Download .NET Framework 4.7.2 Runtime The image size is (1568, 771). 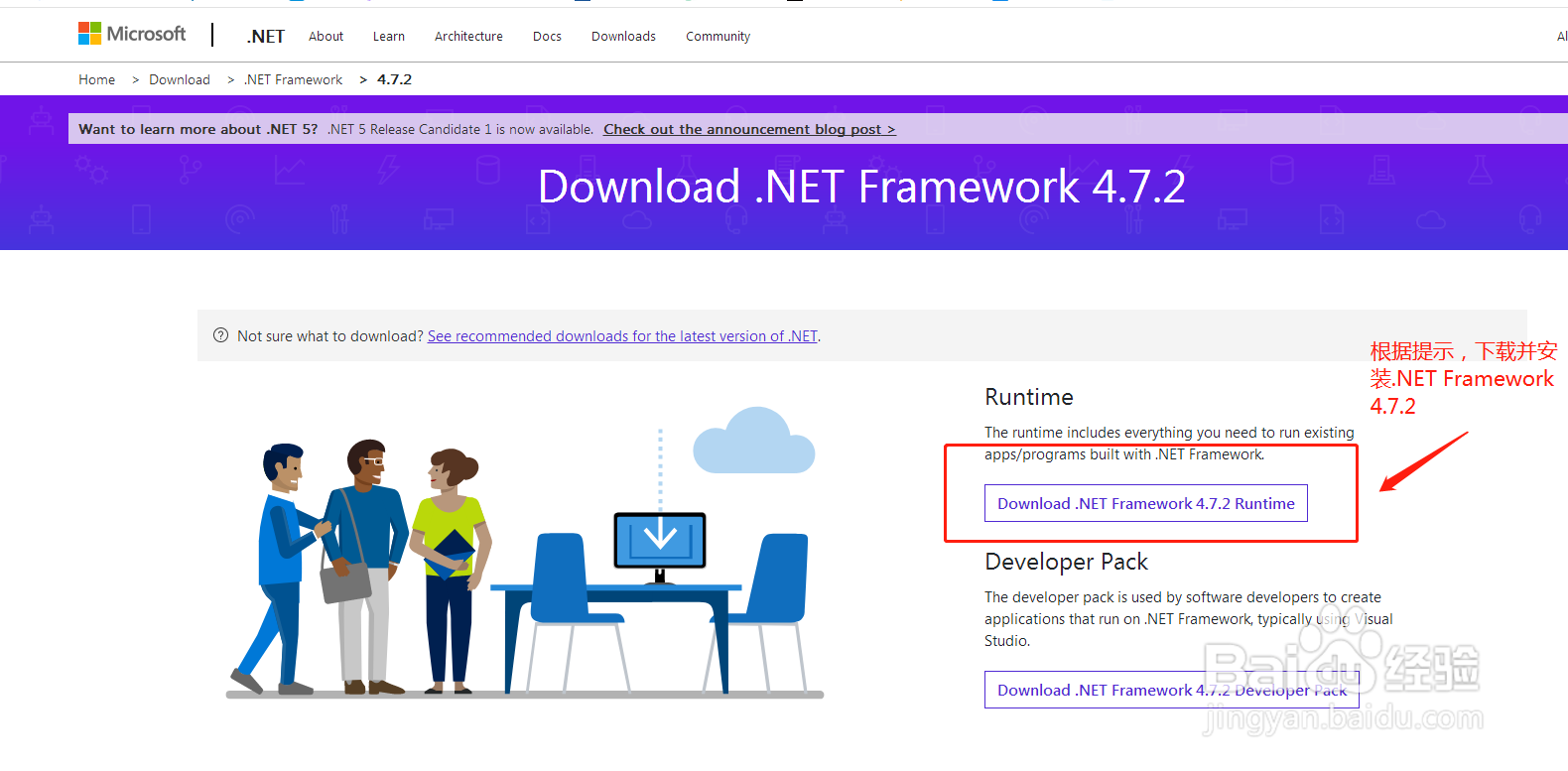pyautogui.click(x=1146, y=503)
